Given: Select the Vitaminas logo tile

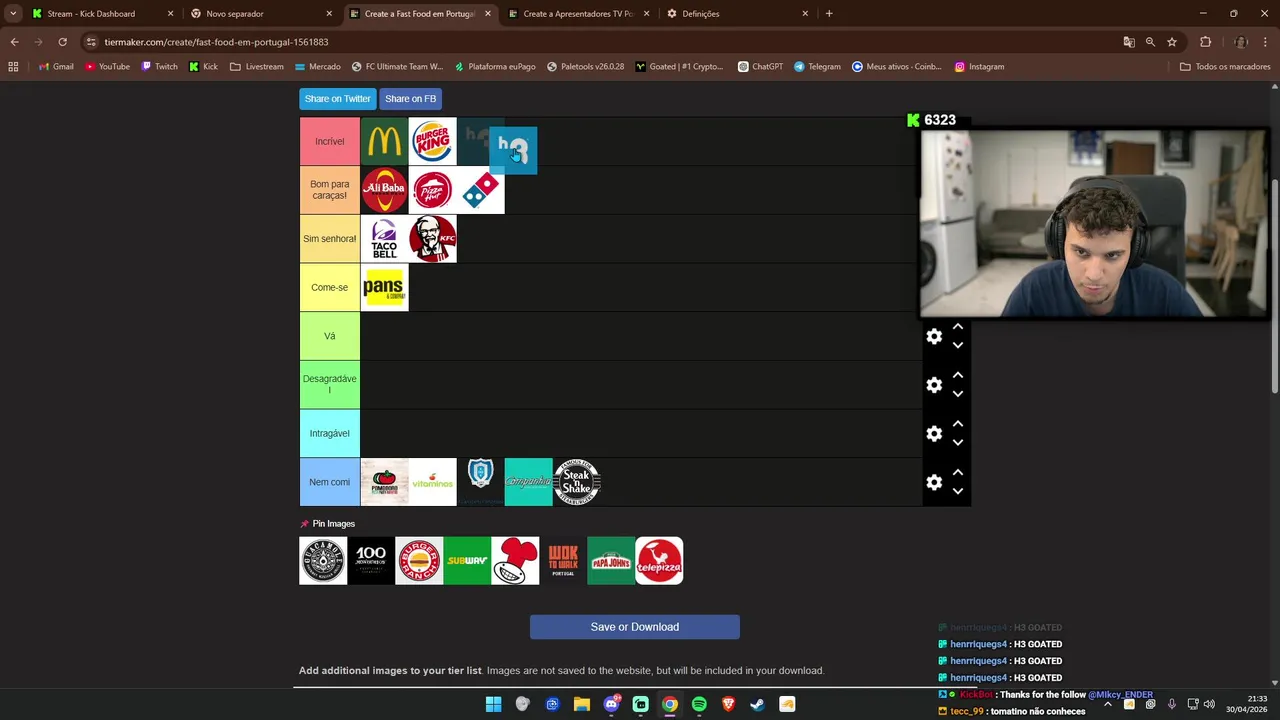Looking at the screenshot, I should (432, 482).
